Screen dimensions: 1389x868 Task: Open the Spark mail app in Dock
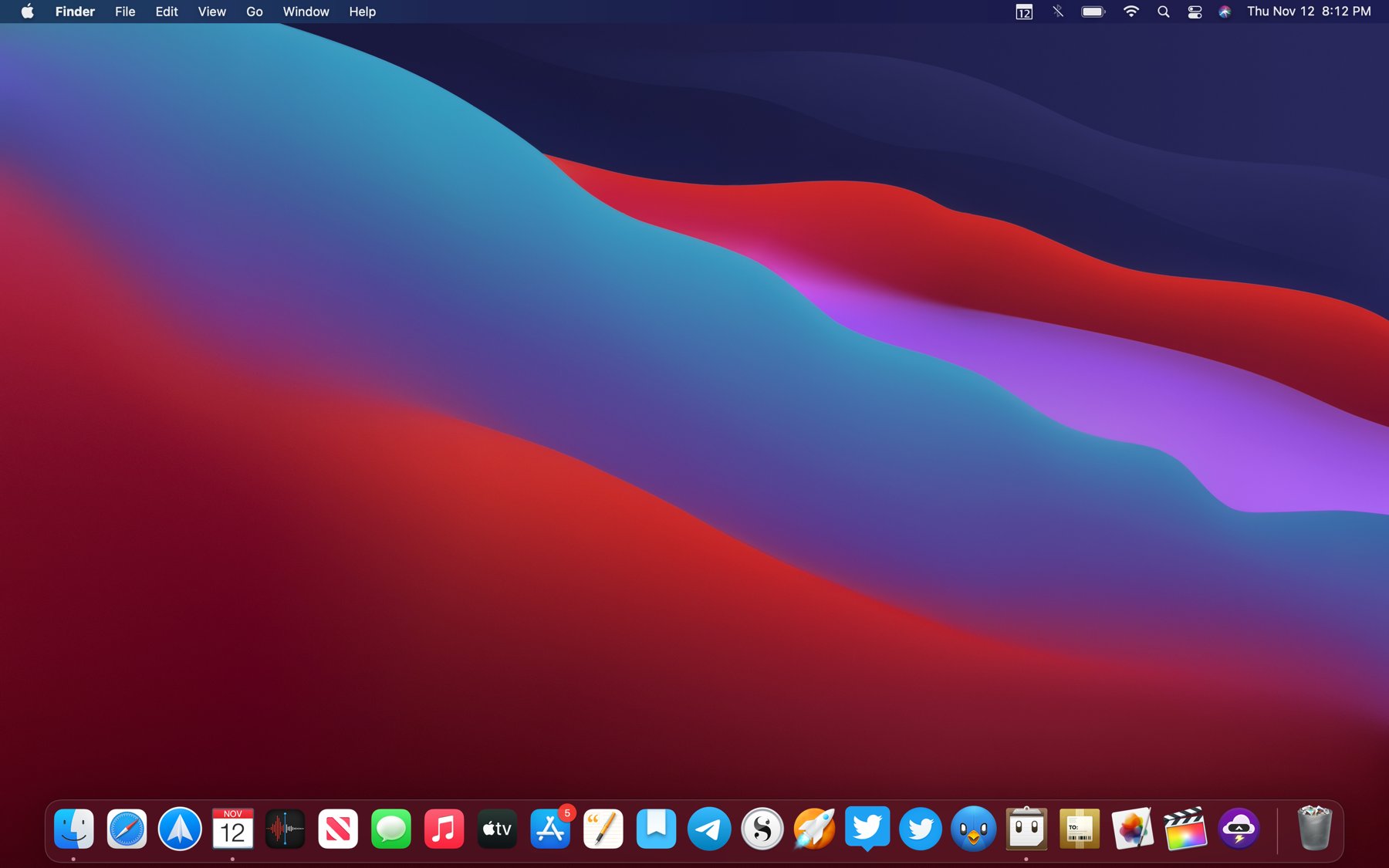tap(180, 829)
